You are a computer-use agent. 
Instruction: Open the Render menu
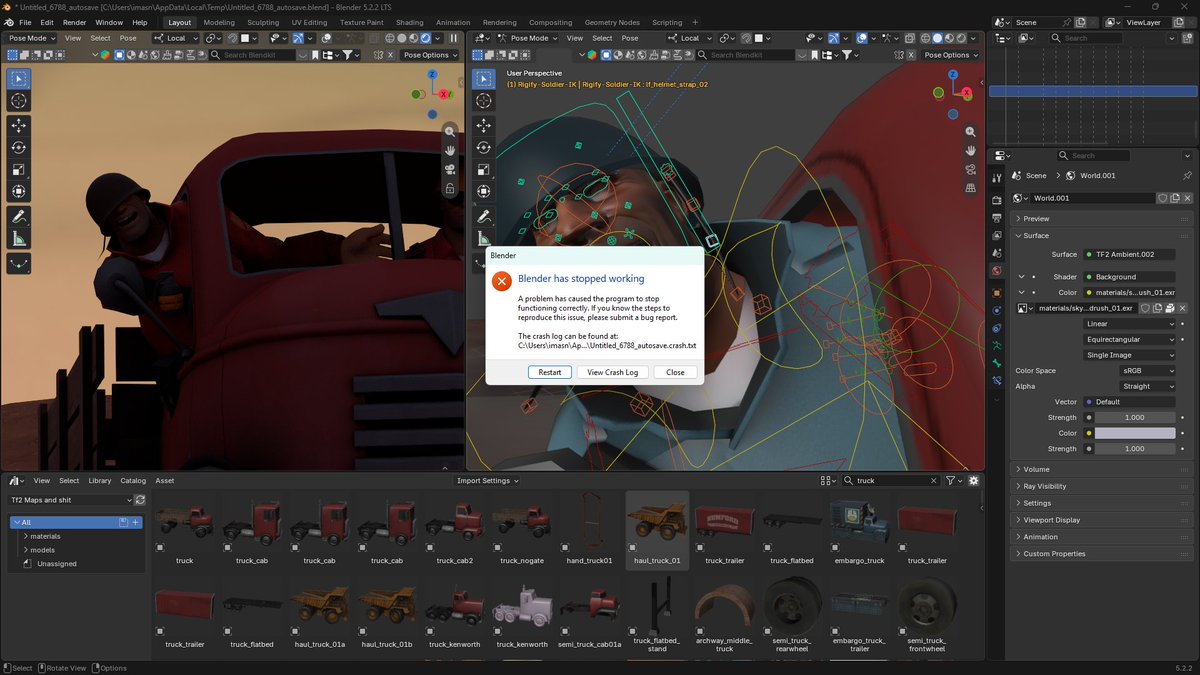point(74,22)
